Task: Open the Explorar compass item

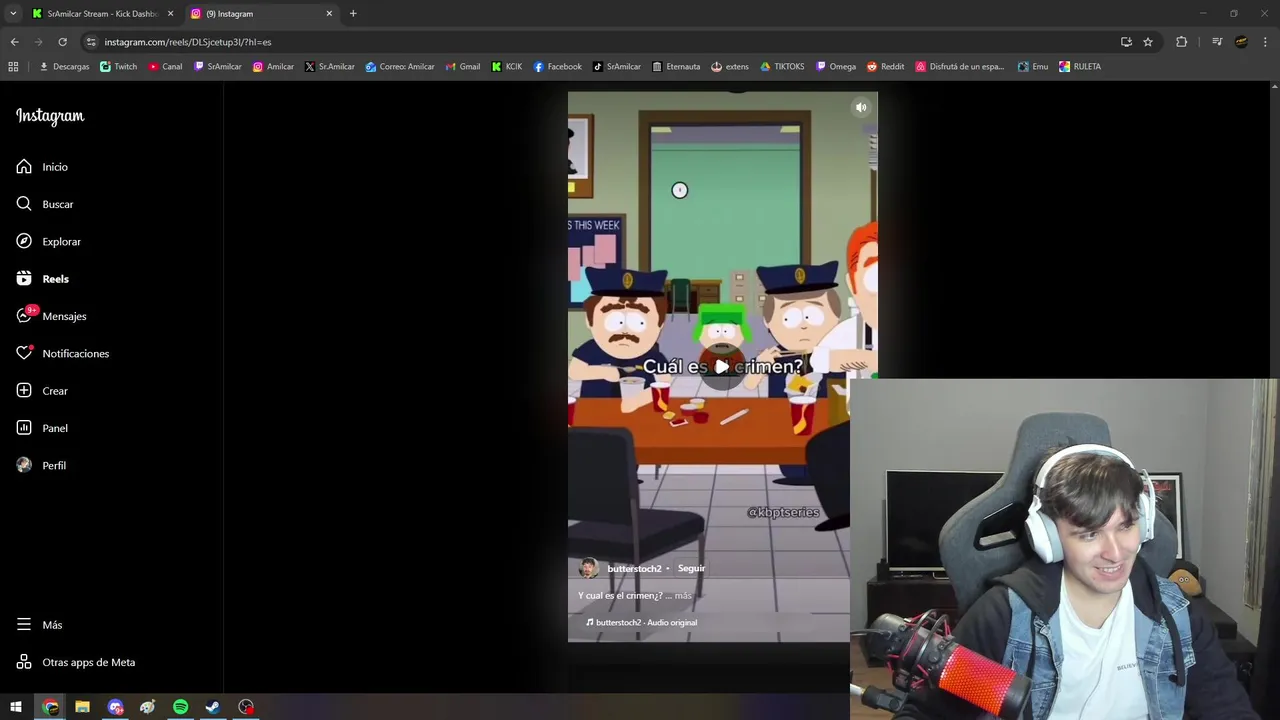Action: [48, 241]
